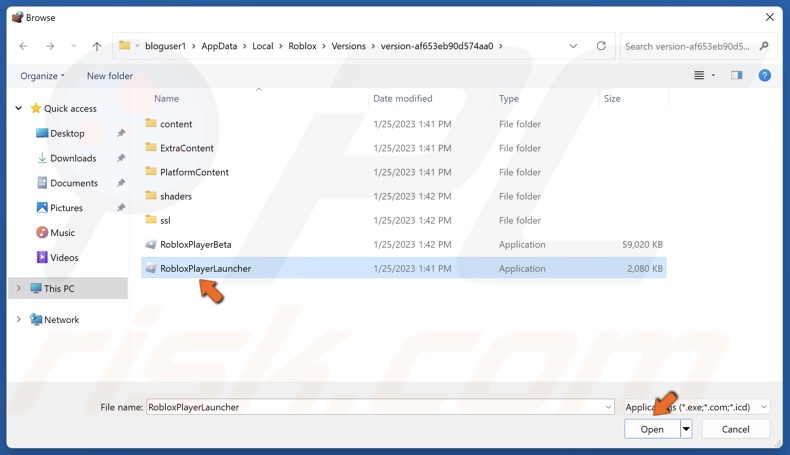Sort by the Size column header
Screen dimensions: 790x455
click(612, 98)
